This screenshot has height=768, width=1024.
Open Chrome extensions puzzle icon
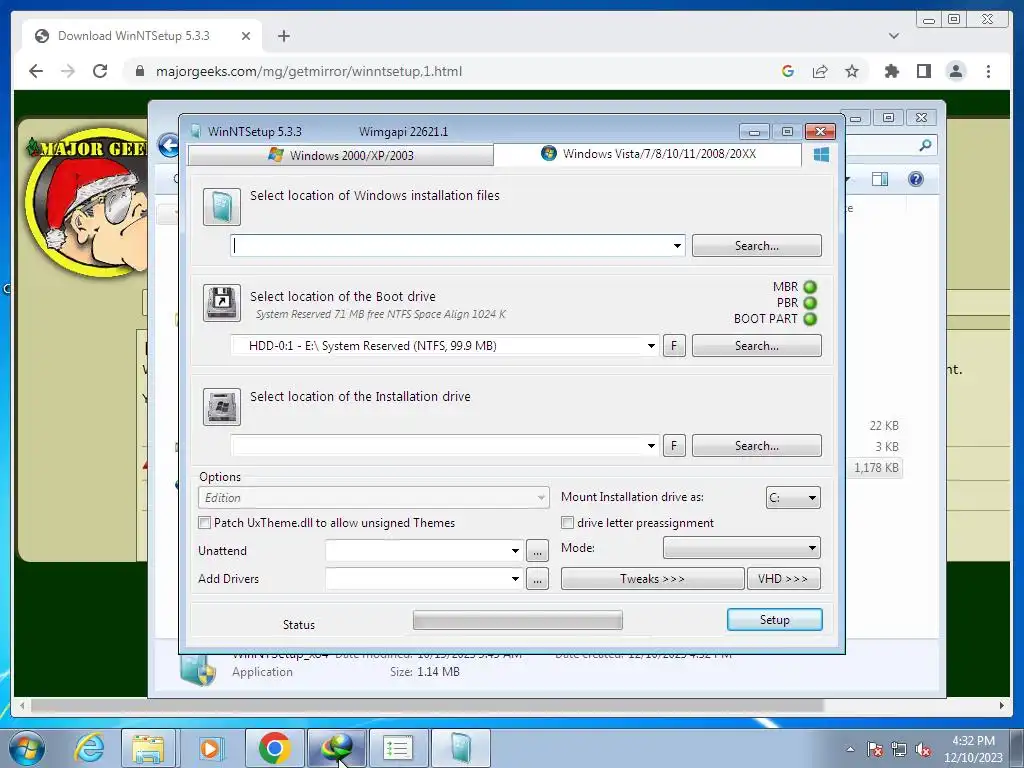[x=891, y=71]
